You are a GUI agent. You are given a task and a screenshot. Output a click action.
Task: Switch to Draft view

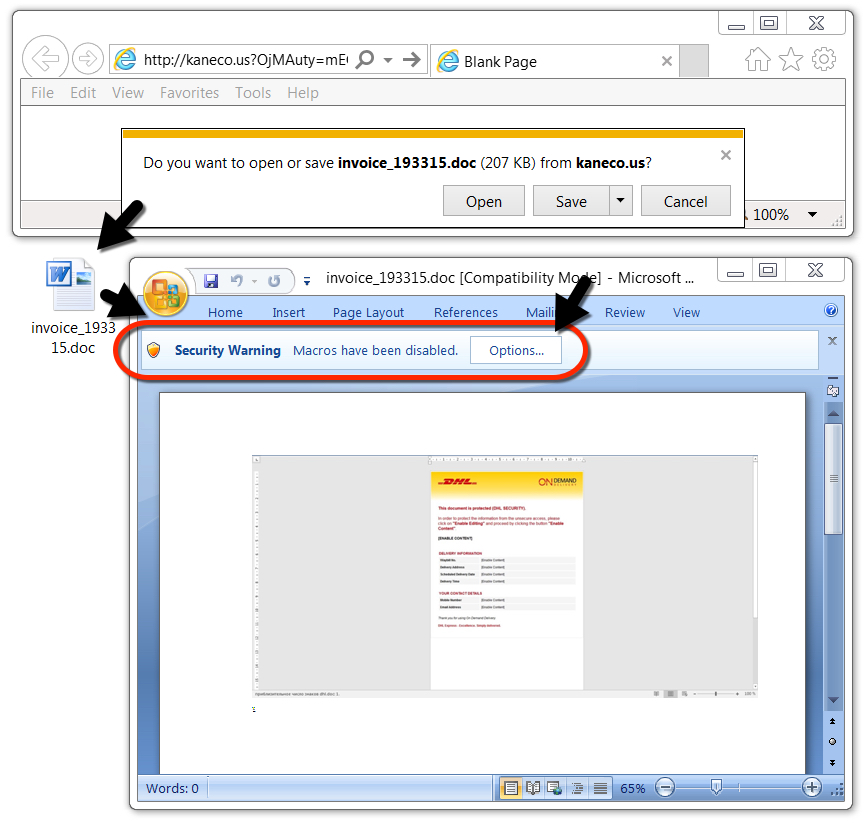point(600,788)
